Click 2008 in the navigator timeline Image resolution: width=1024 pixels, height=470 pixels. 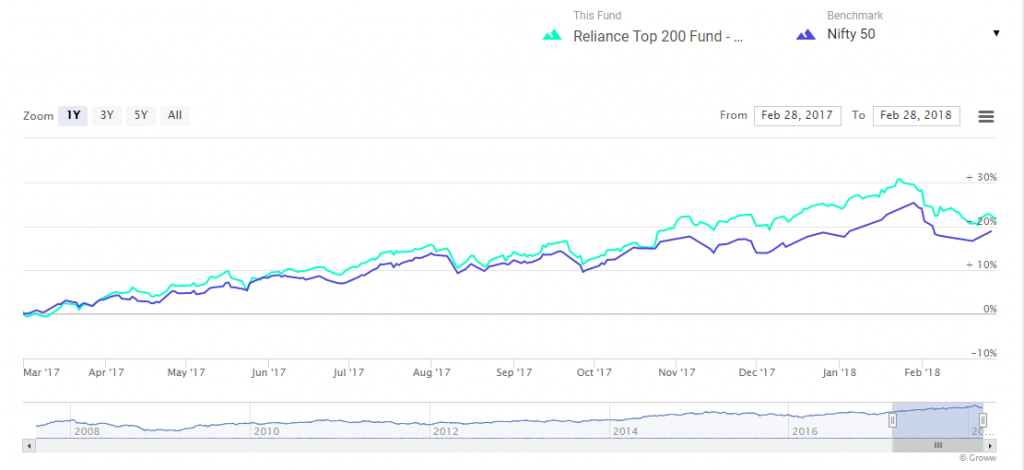click(x=87, y=431)
